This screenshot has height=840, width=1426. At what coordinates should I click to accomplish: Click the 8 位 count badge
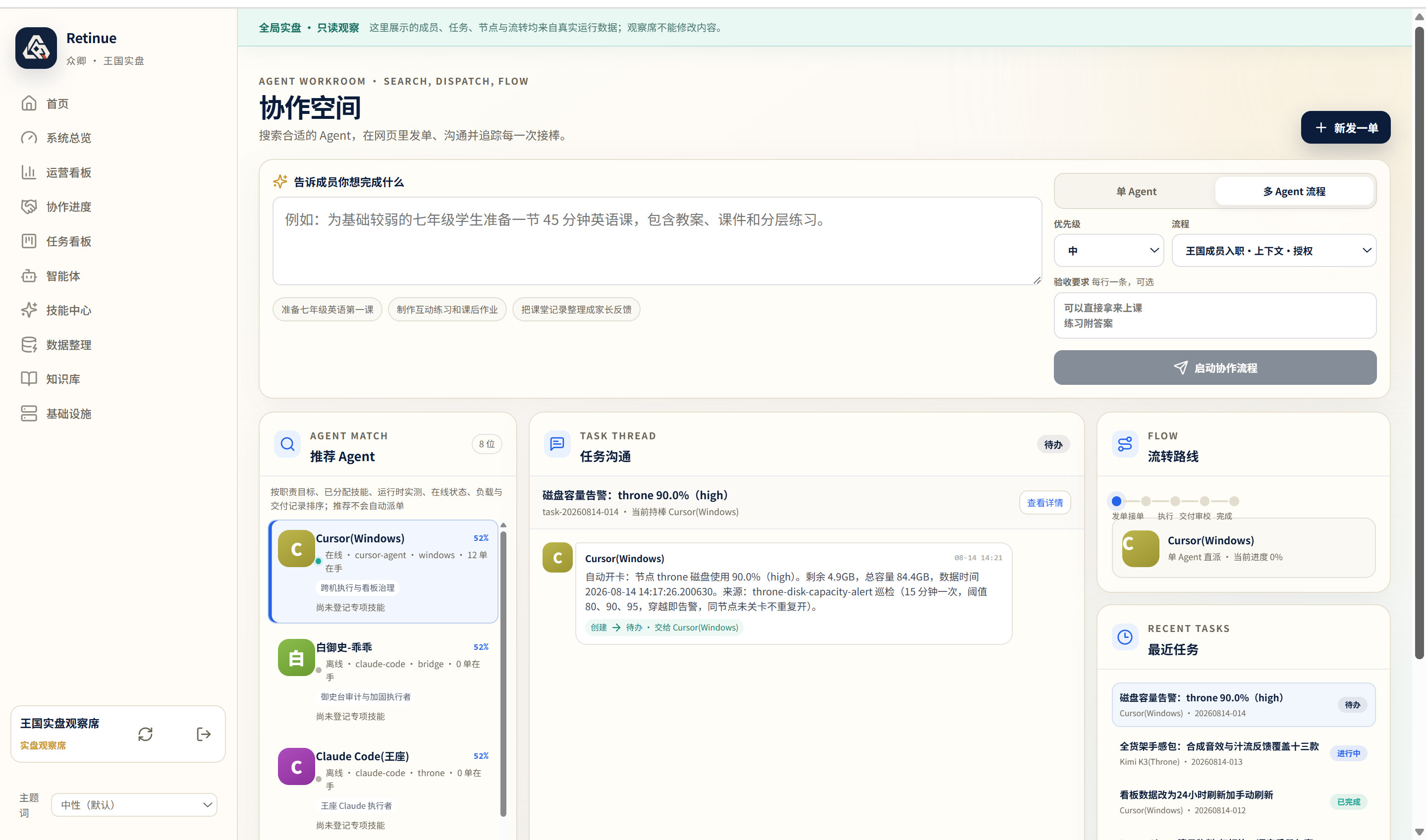(x=487, y=444)
